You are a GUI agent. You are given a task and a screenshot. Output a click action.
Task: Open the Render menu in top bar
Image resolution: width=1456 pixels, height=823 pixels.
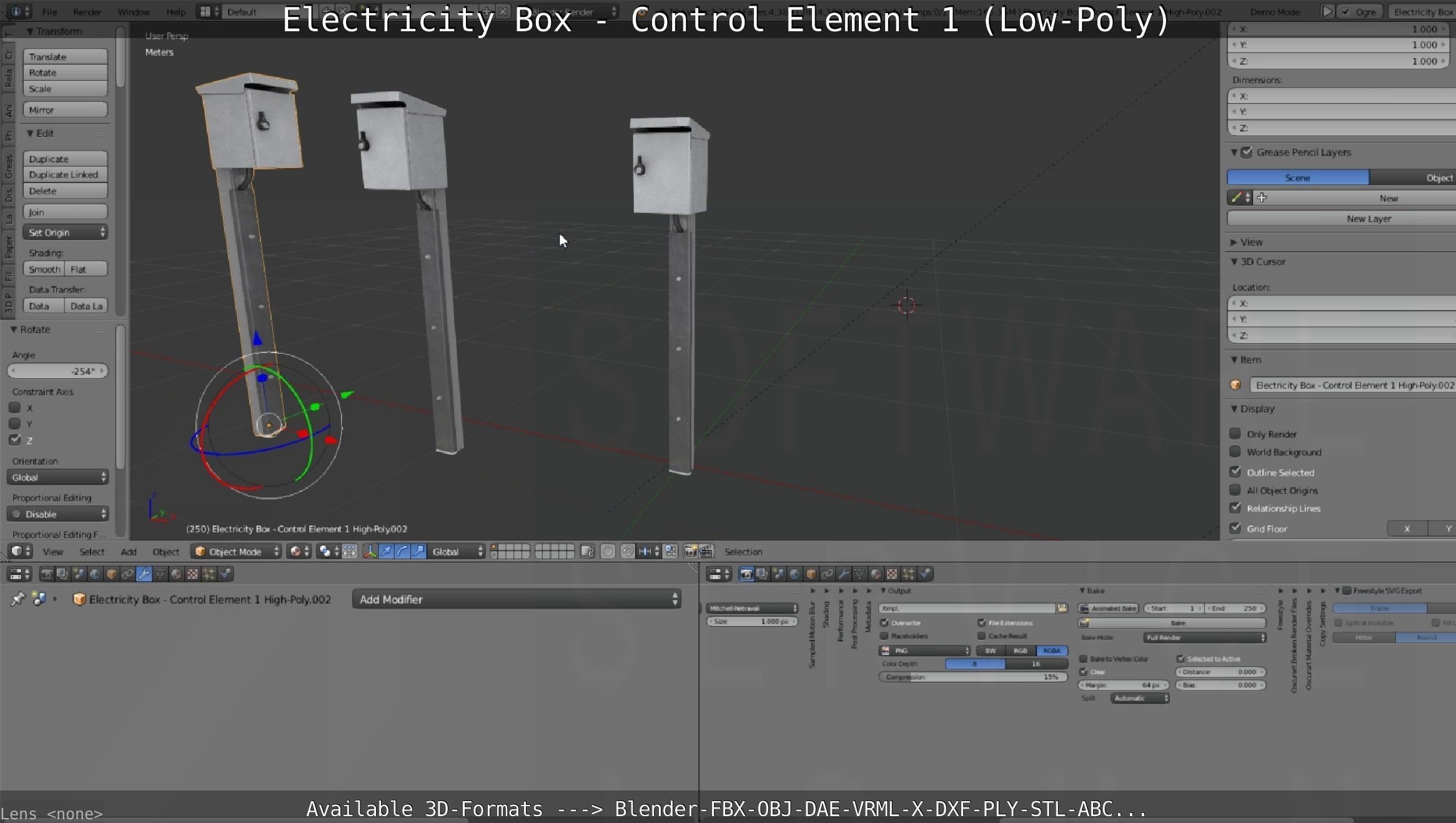click(87, 12)
